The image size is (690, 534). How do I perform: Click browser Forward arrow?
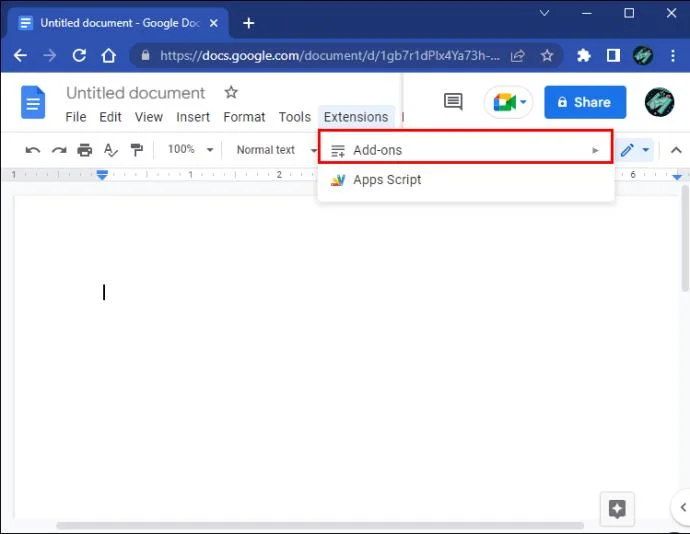[50, 55]
